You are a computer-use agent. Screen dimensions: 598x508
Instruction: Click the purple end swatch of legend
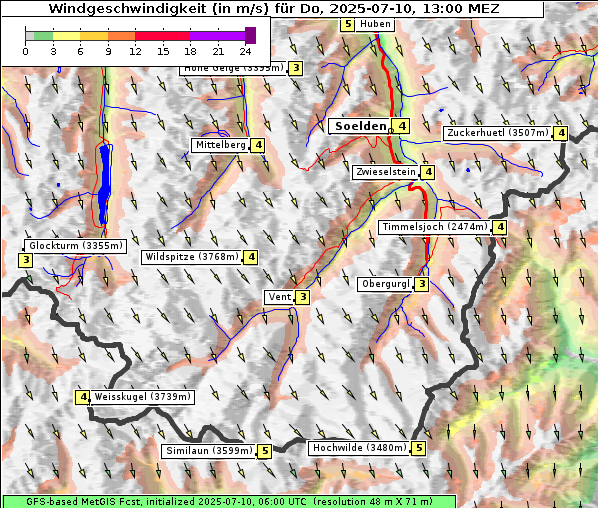(250, 35)
